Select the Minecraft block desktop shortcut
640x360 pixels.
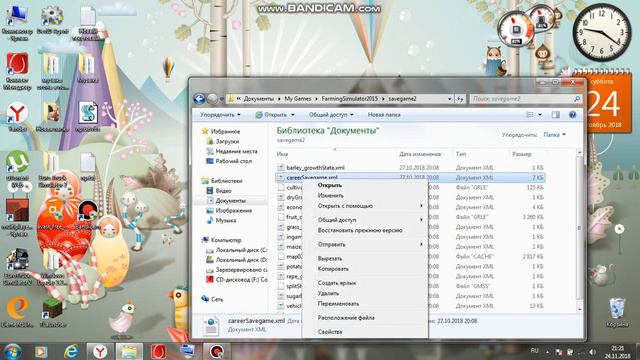click(53, 312)
